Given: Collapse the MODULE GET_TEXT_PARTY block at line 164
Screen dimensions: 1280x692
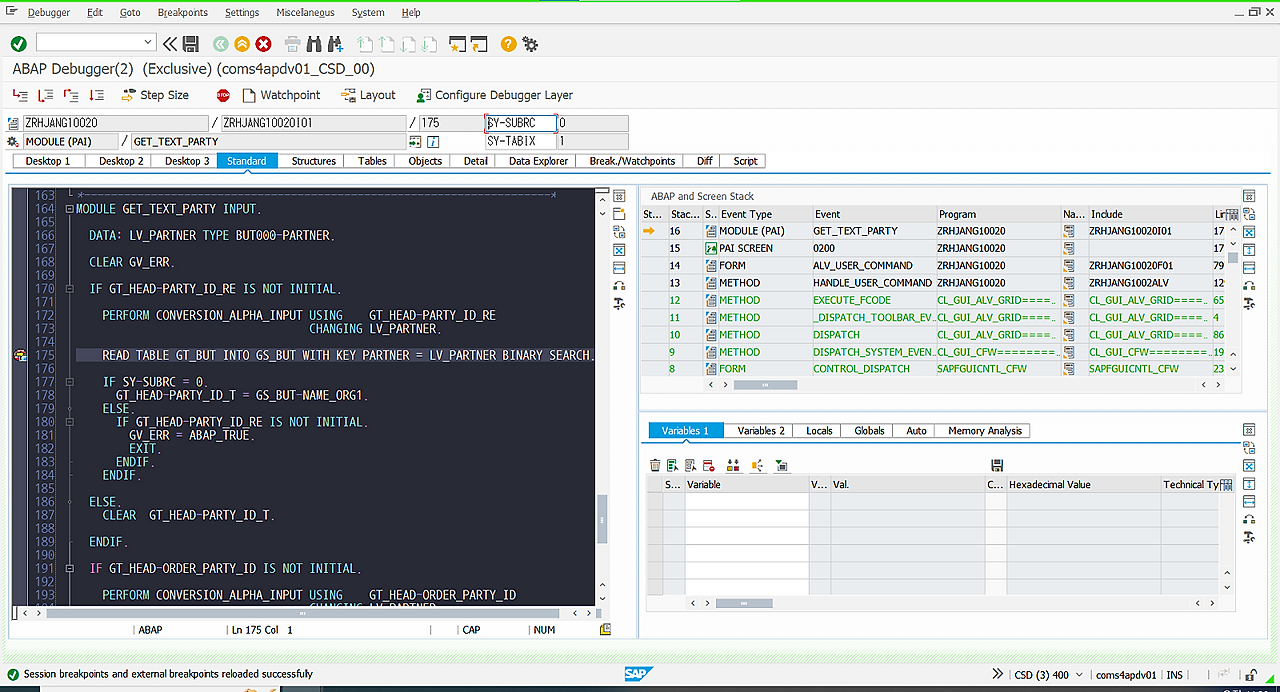Looking at the screenshot, I should click(x=68, y=209).
